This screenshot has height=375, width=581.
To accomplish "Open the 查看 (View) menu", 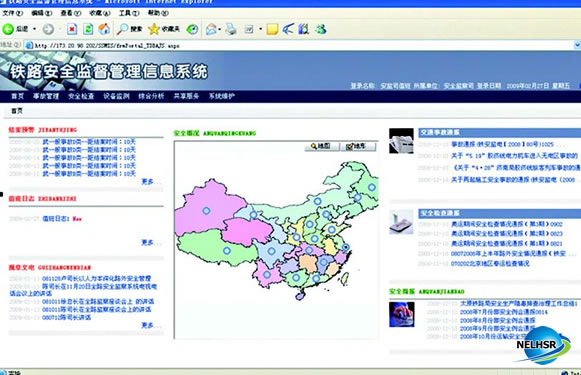I will coord(71,13).
